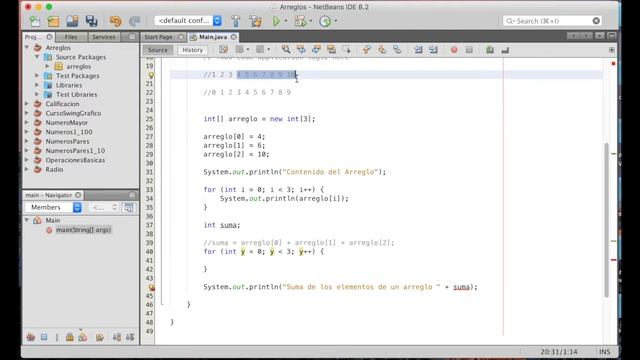This screenshot has width=640, height=360.
Task: Open the Debug Project arrow dropdown
Action: tap(311, 21)
